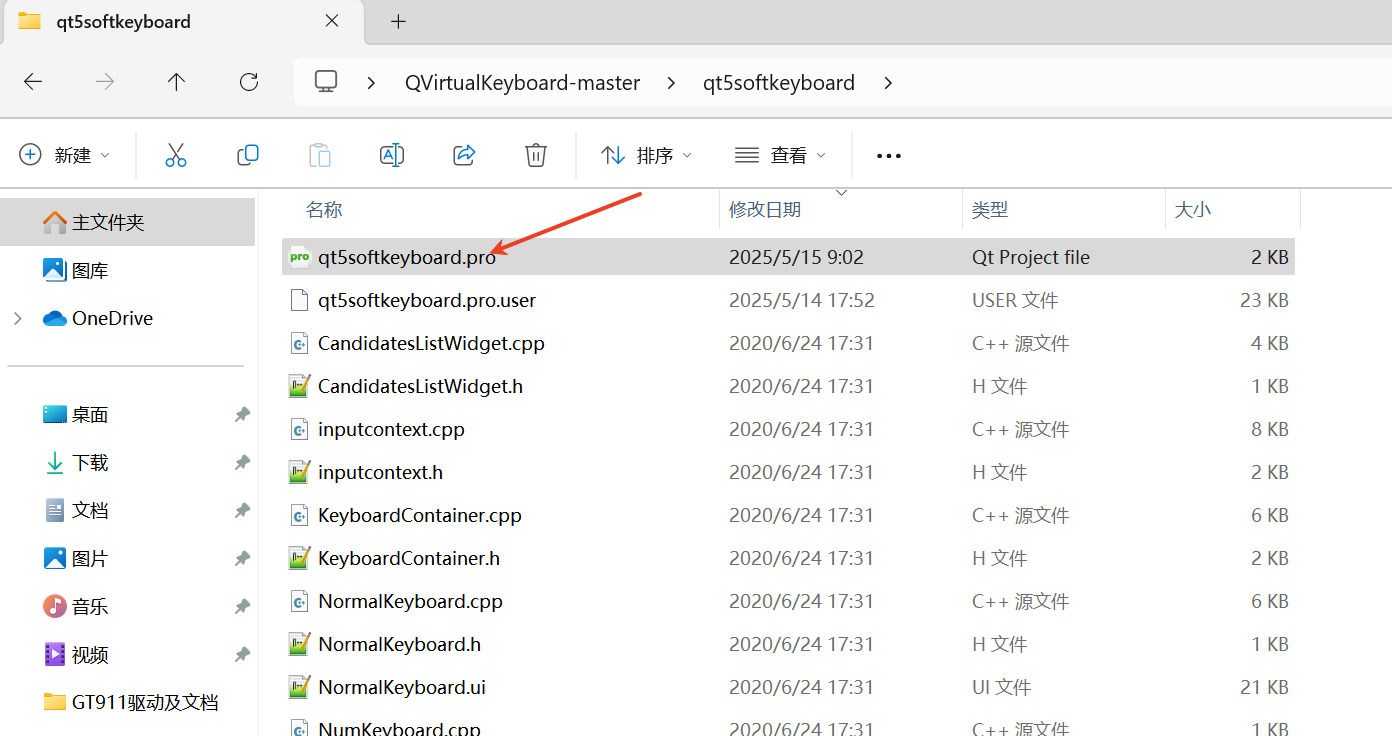Image resolution: width=1392 pixels, height=736 pixels.
Task: Unpin 音乐 using its pin icon
Action: point(242,606)
